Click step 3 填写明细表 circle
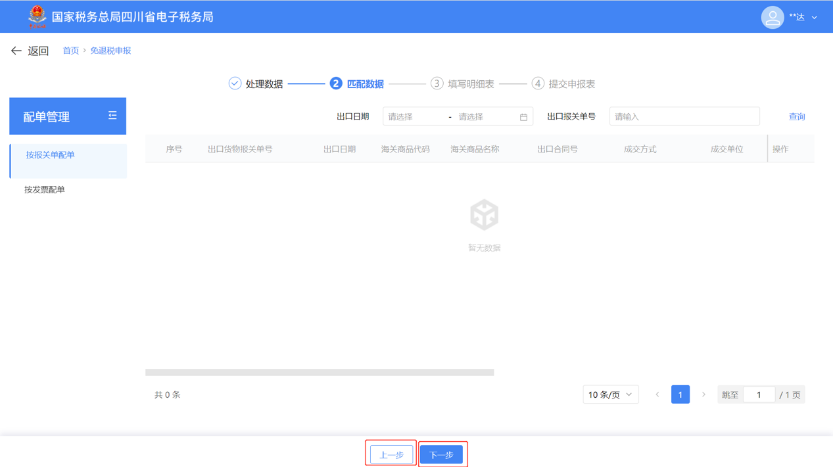Screen dimensions: 833x473 (437, 84)
